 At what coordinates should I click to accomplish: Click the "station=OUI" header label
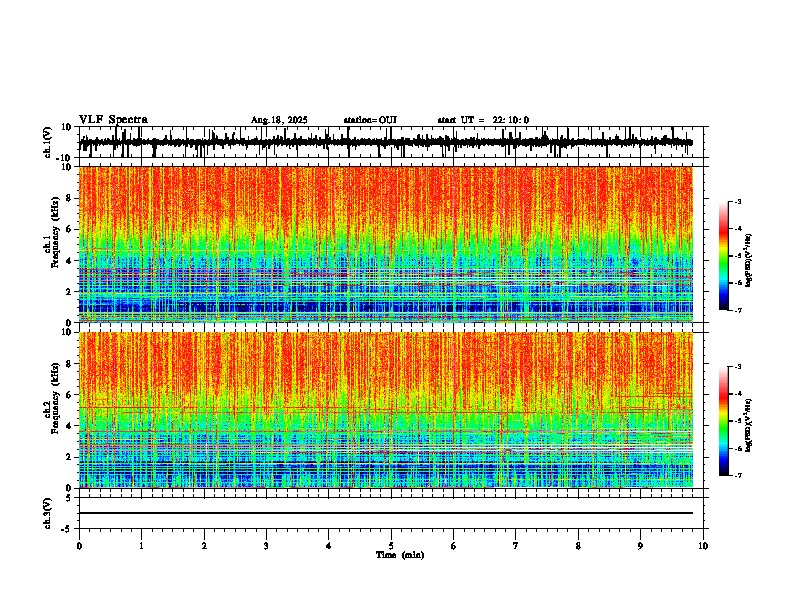[370, 120]
